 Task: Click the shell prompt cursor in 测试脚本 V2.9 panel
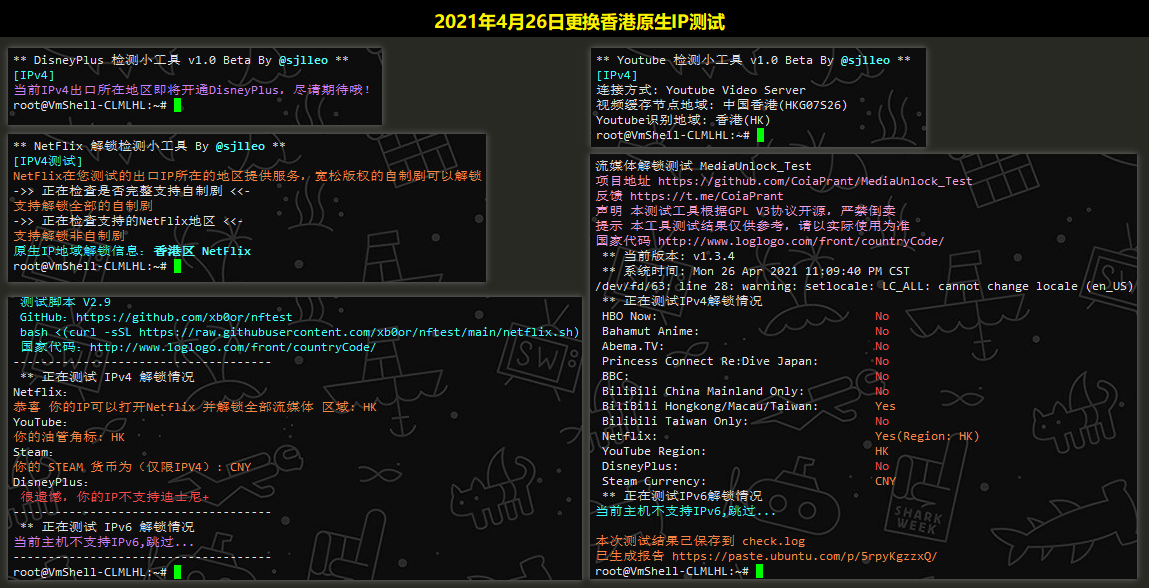tap(177, 572)
